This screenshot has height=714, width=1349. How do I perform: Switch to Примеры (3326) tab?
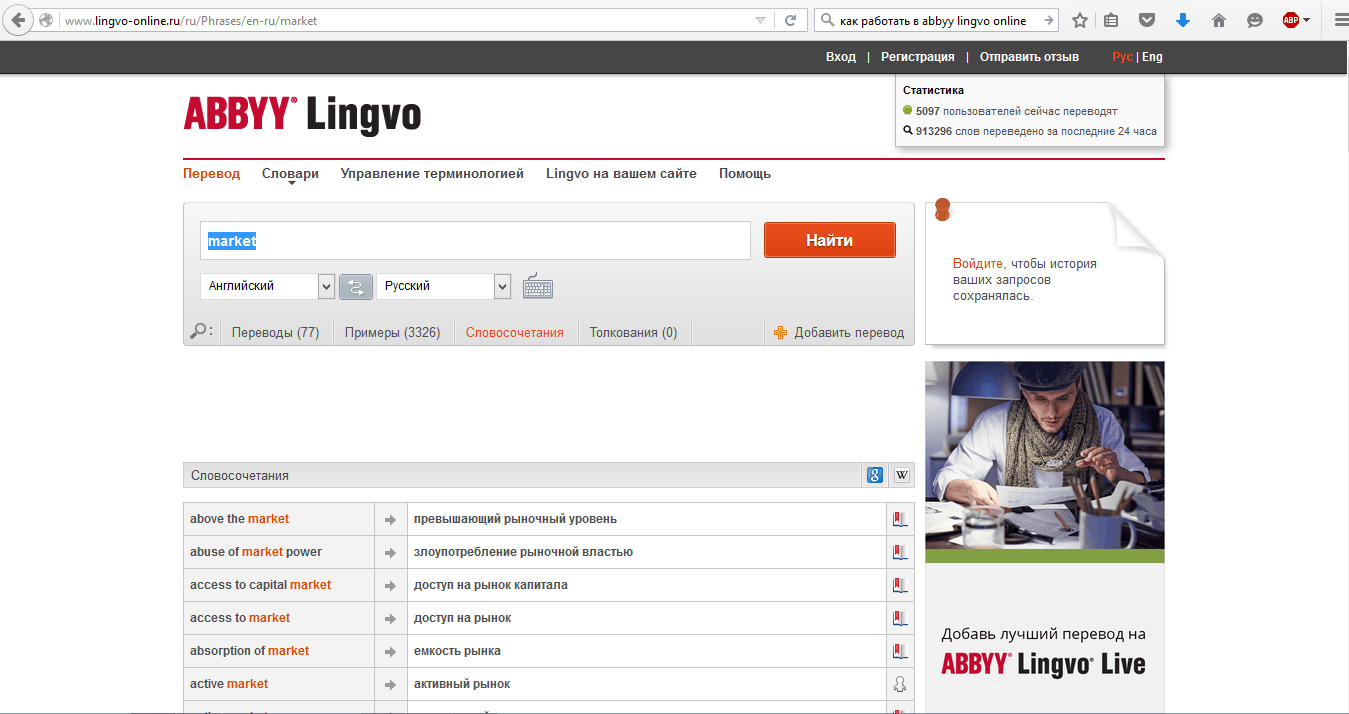click(x=392, y=333)
